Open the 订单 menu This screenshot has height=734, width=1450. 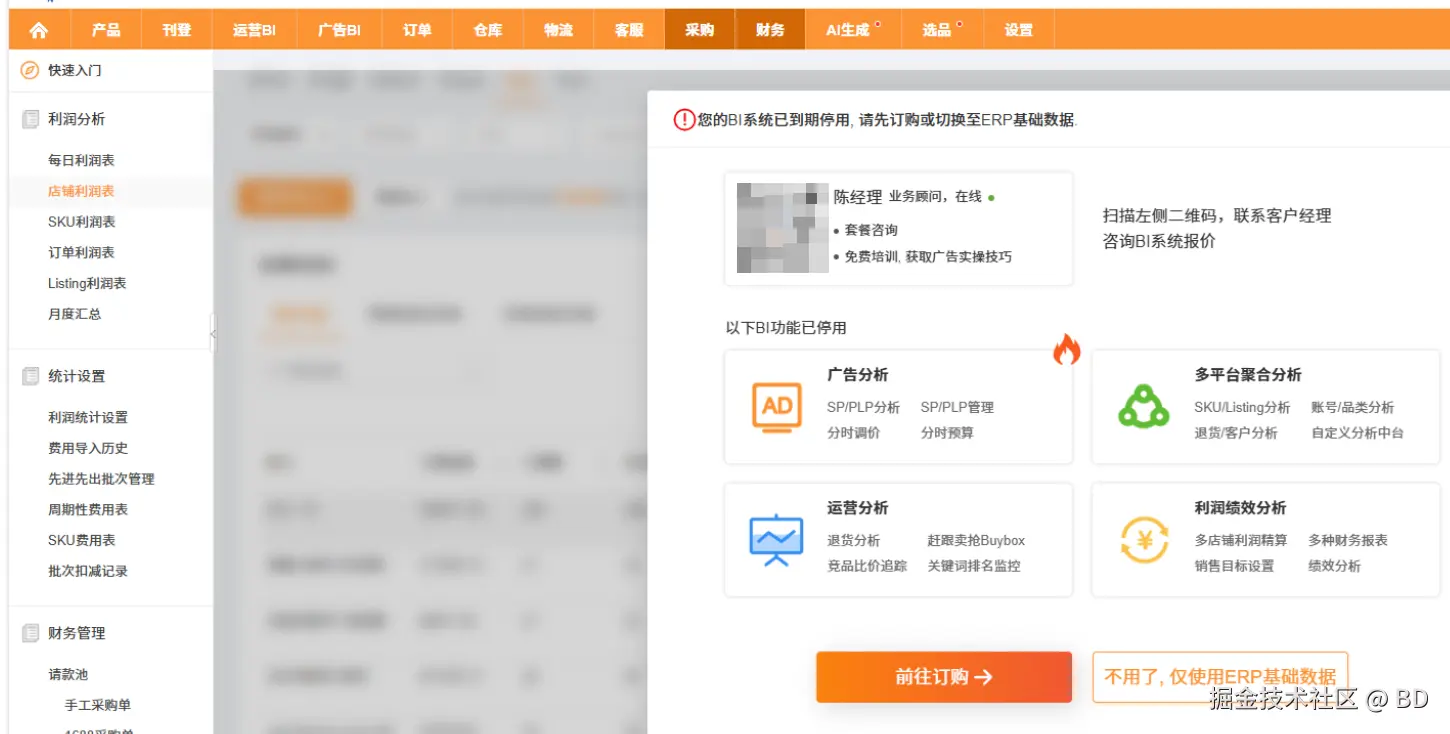coord(417,30)
